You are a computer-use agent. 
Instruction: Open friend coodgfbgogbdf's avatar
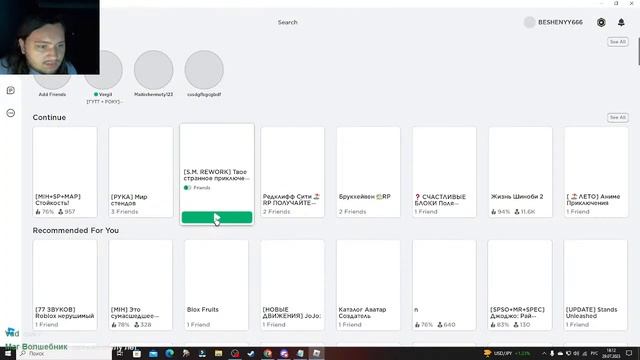[204, 70]
